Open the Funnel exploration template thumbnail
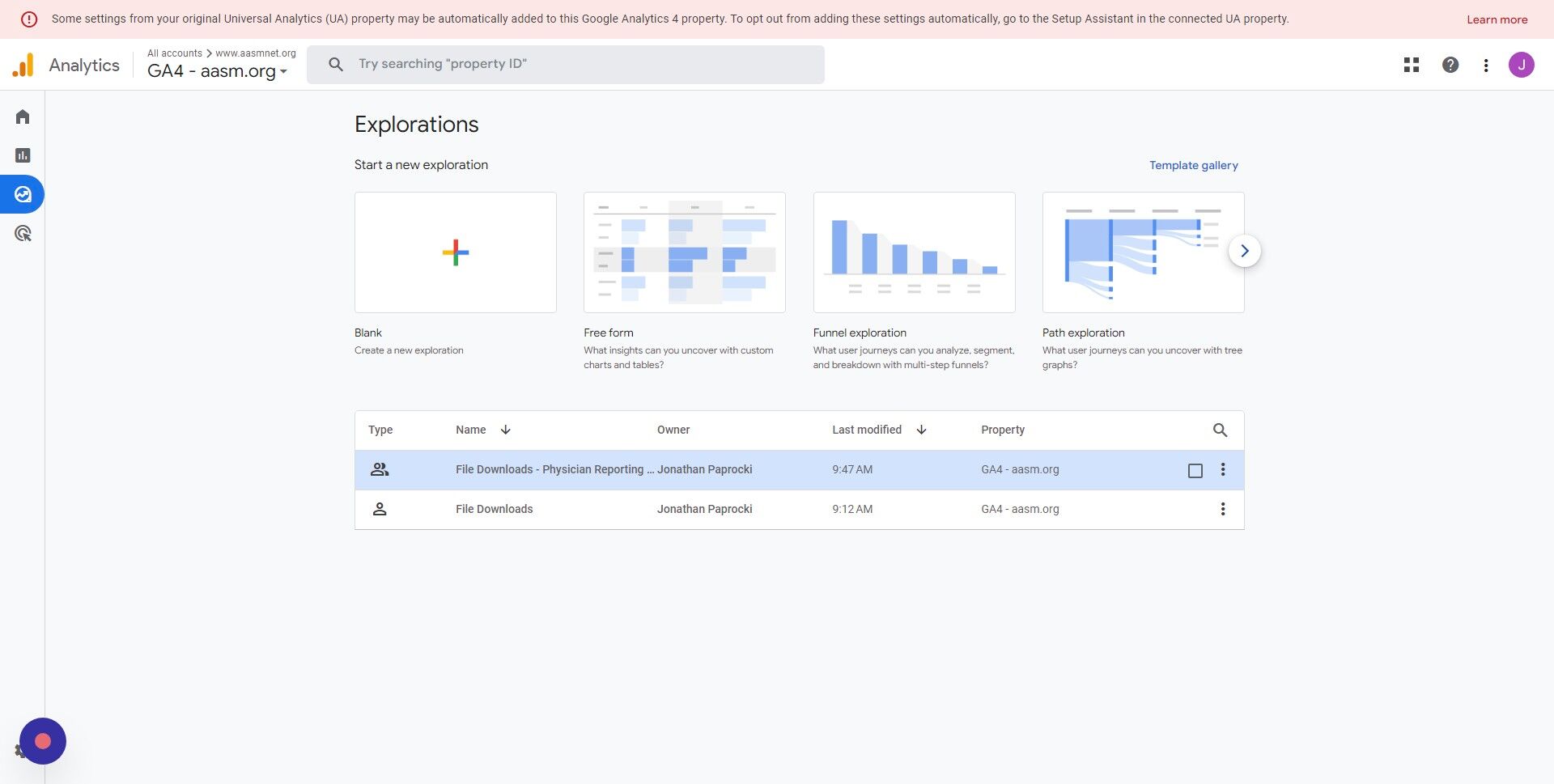 coord(915,252)
